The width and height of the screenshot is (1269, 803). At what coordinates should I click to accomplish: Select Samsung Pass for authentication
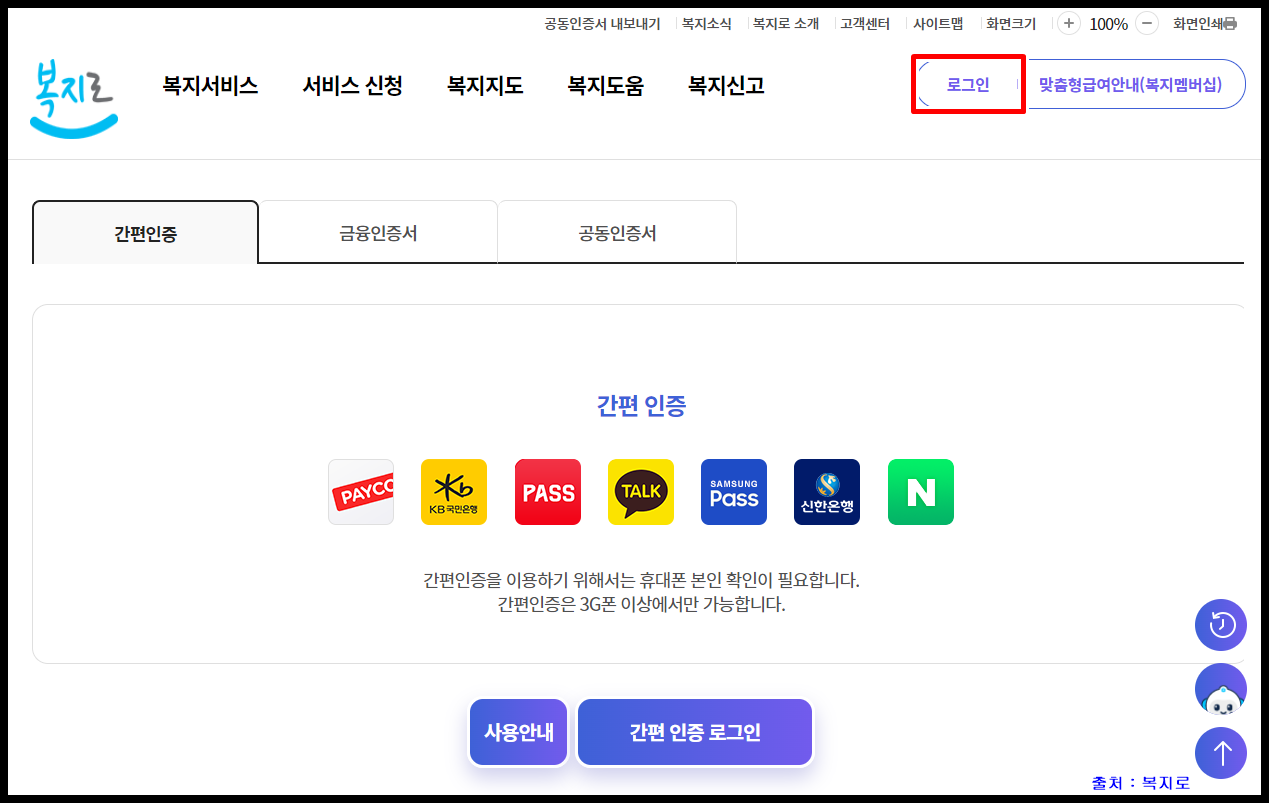(733, 491)
